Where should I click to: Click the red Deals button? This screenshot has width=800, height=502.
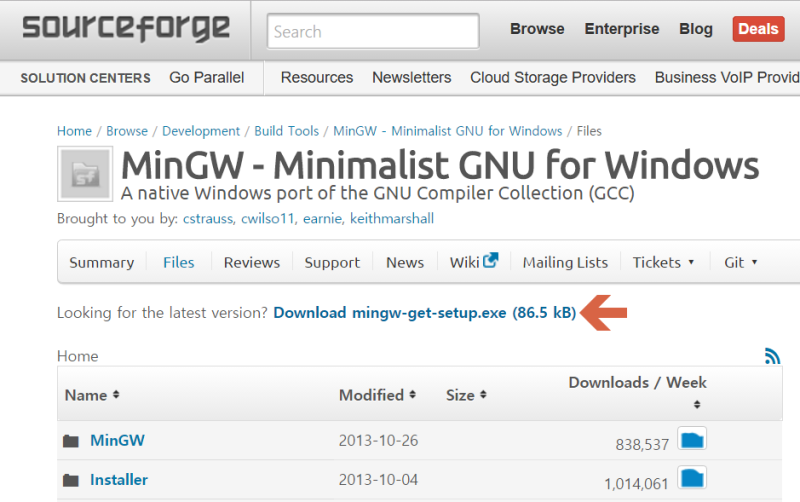click(758, 29)
